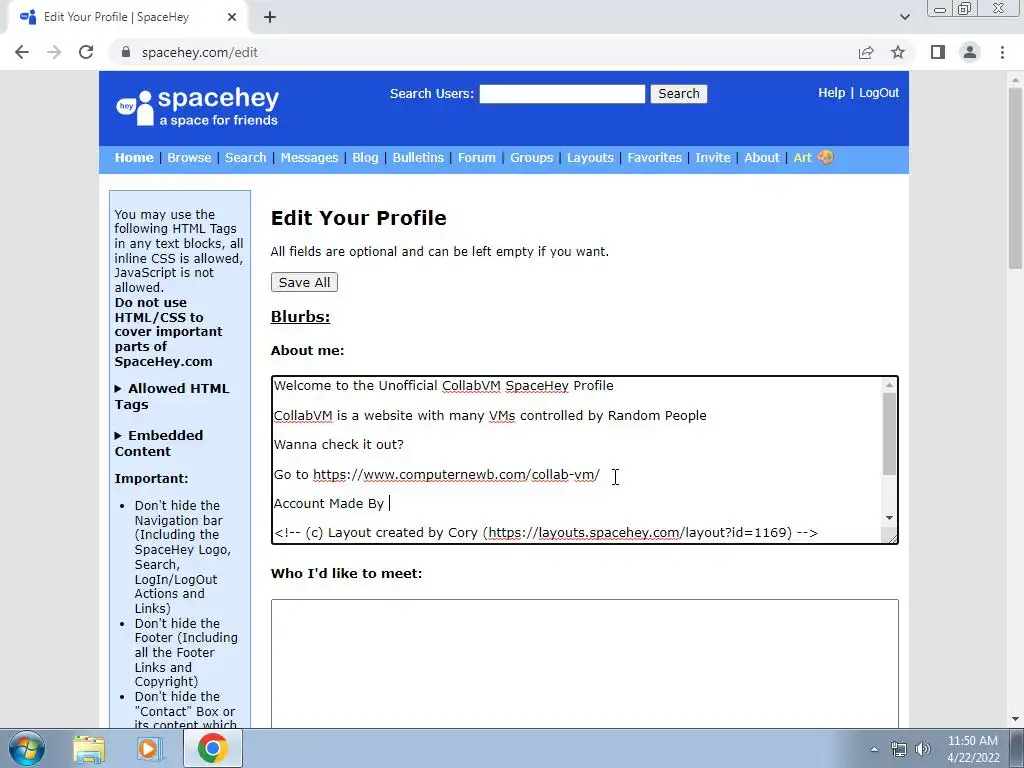Open About in navigation bar
The height and width of the screenshot is (768, 1024).
click(761, 157)
